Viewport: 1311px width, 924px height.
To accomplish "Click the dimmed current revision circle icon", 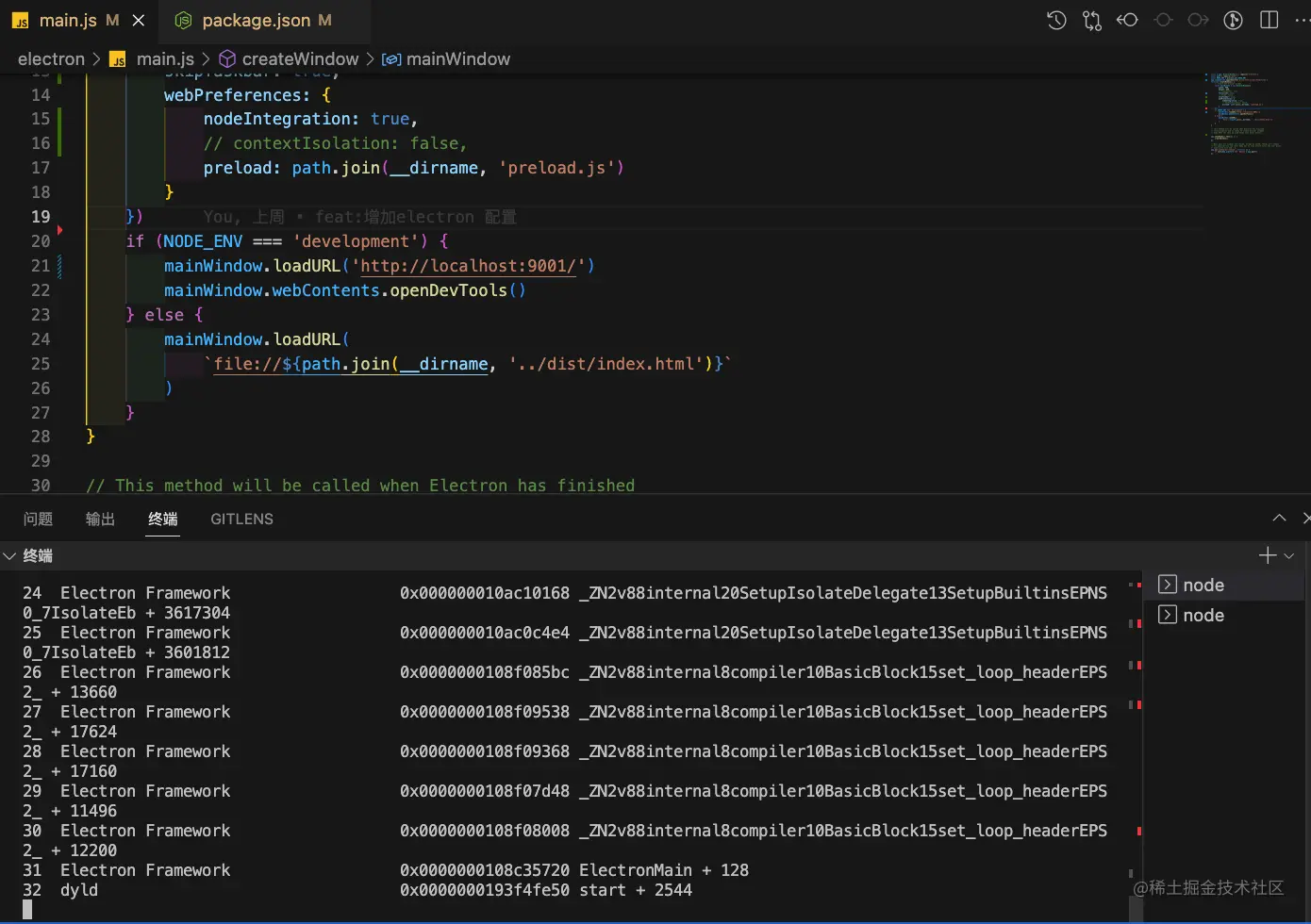I will [1163, 20].
